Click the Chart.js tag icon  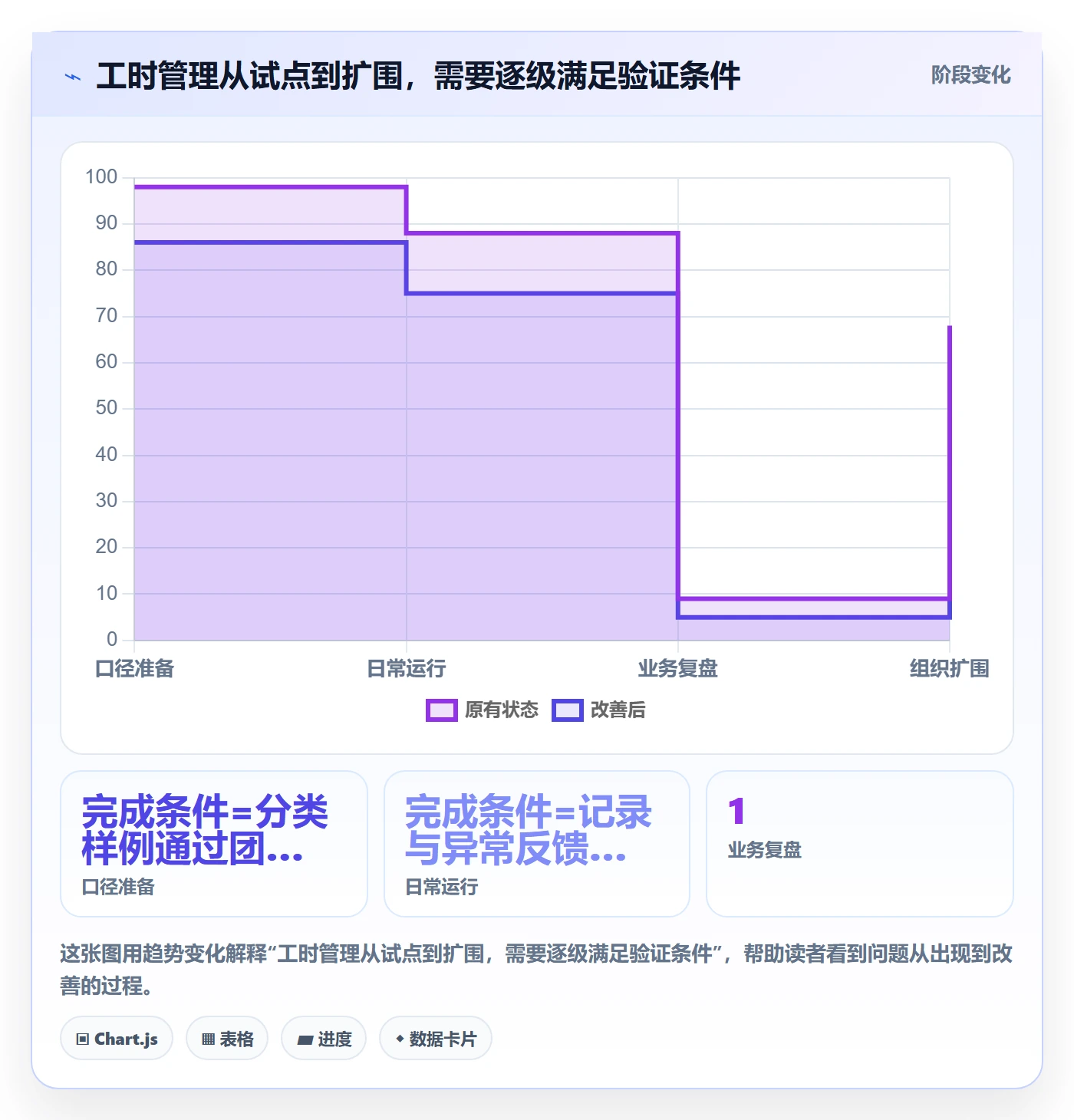click(x=83, y=1039)
